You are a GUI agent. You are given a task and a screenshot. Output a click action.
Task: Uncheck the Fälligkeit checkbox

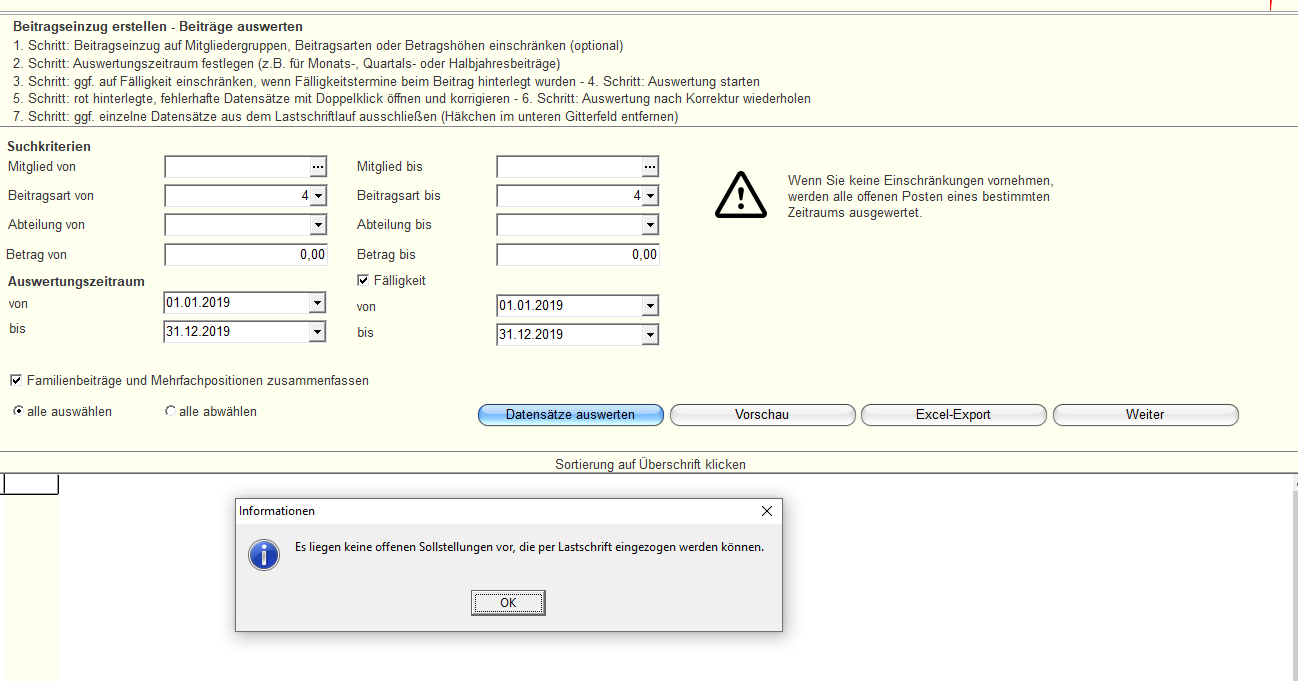[364, 281]
